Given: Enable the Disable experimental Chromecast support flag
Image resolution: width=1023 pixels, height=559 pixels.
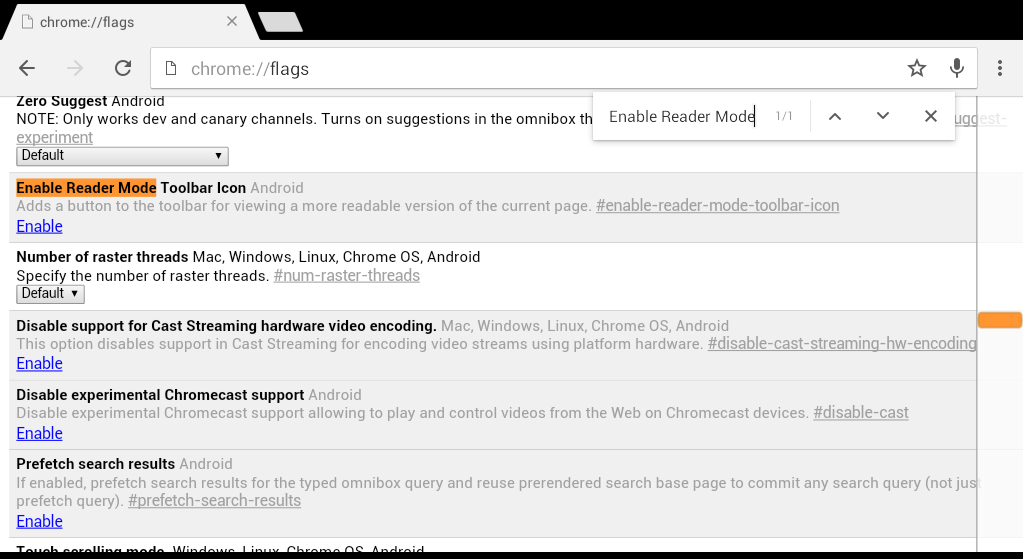Looking at the screenshot, I should click(39, 433).
